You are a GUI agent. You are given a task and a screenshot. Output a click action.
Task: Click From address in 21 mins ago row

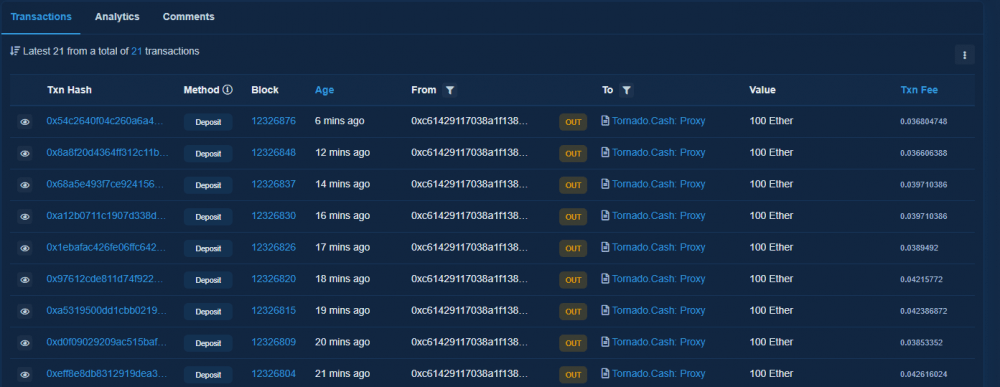469,373
